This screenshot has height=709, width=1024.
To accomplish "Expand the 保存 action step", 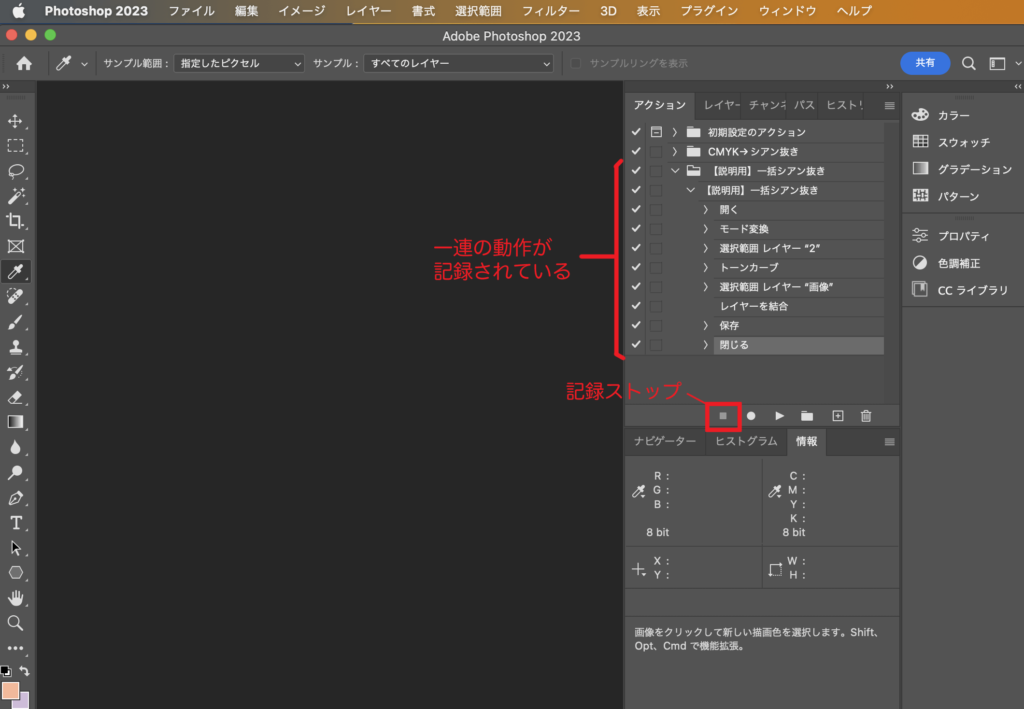I will point(705,325).
